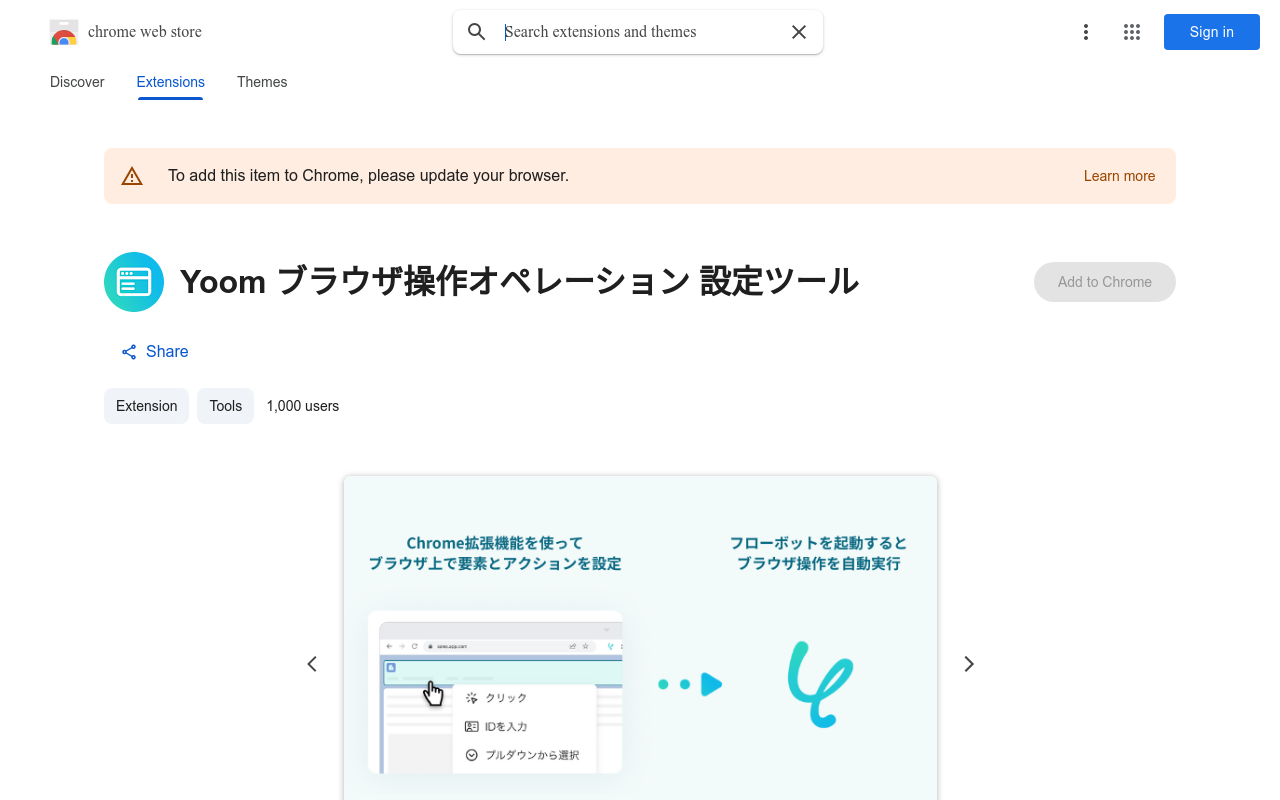Advance the carousel with the right arrow
The image size is (1280, 800).
[x=968, y=663]
